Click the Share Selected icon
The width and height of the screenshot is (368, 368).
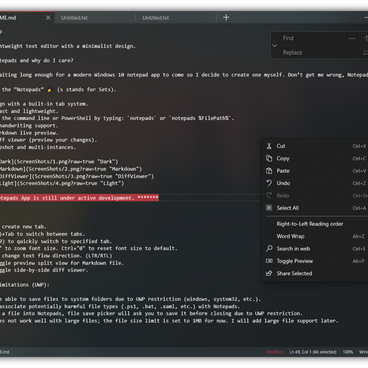coord(269,273)
